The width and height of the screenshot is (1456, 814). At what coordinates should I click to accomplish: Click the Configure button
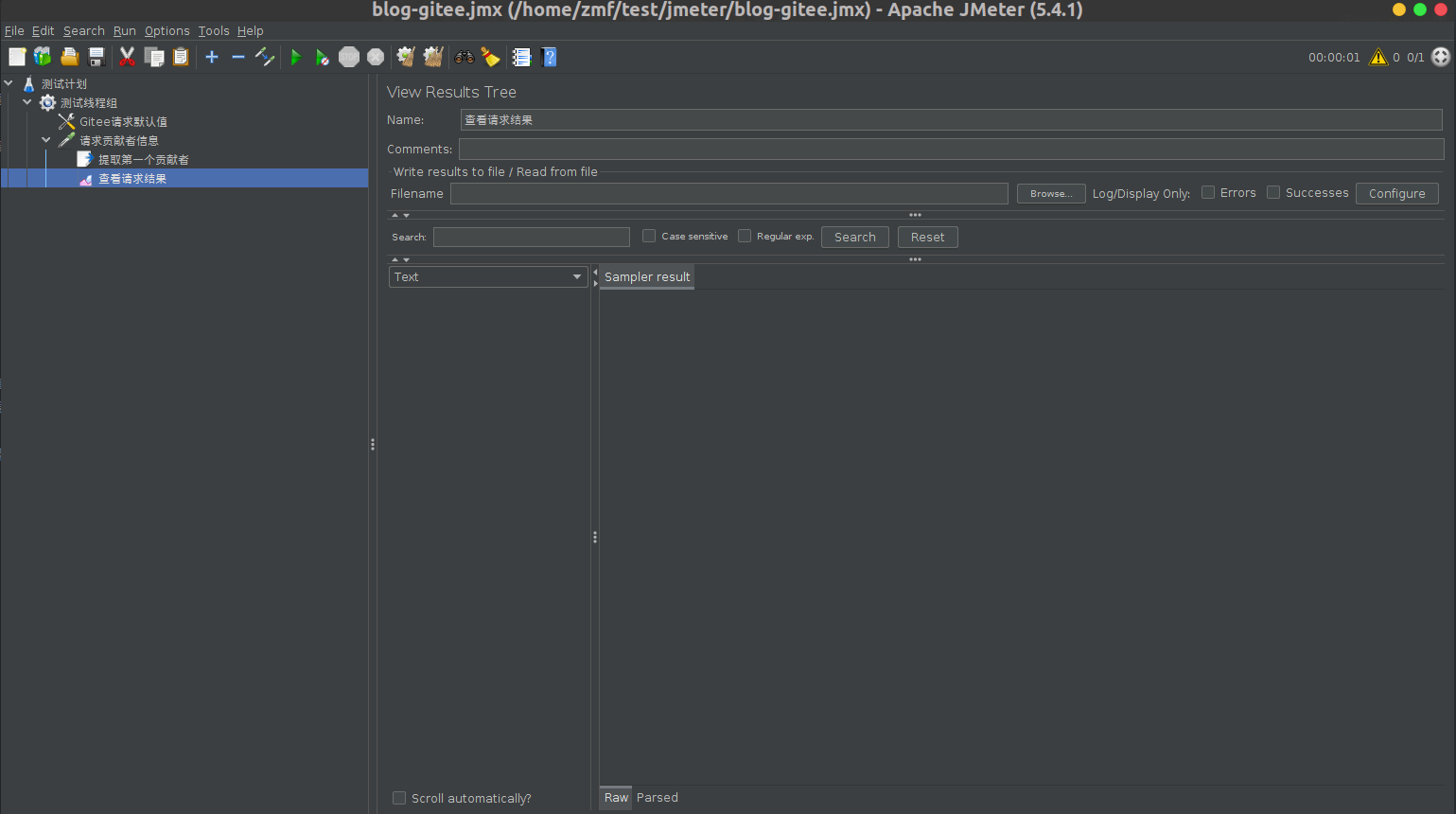point(1396,193)
